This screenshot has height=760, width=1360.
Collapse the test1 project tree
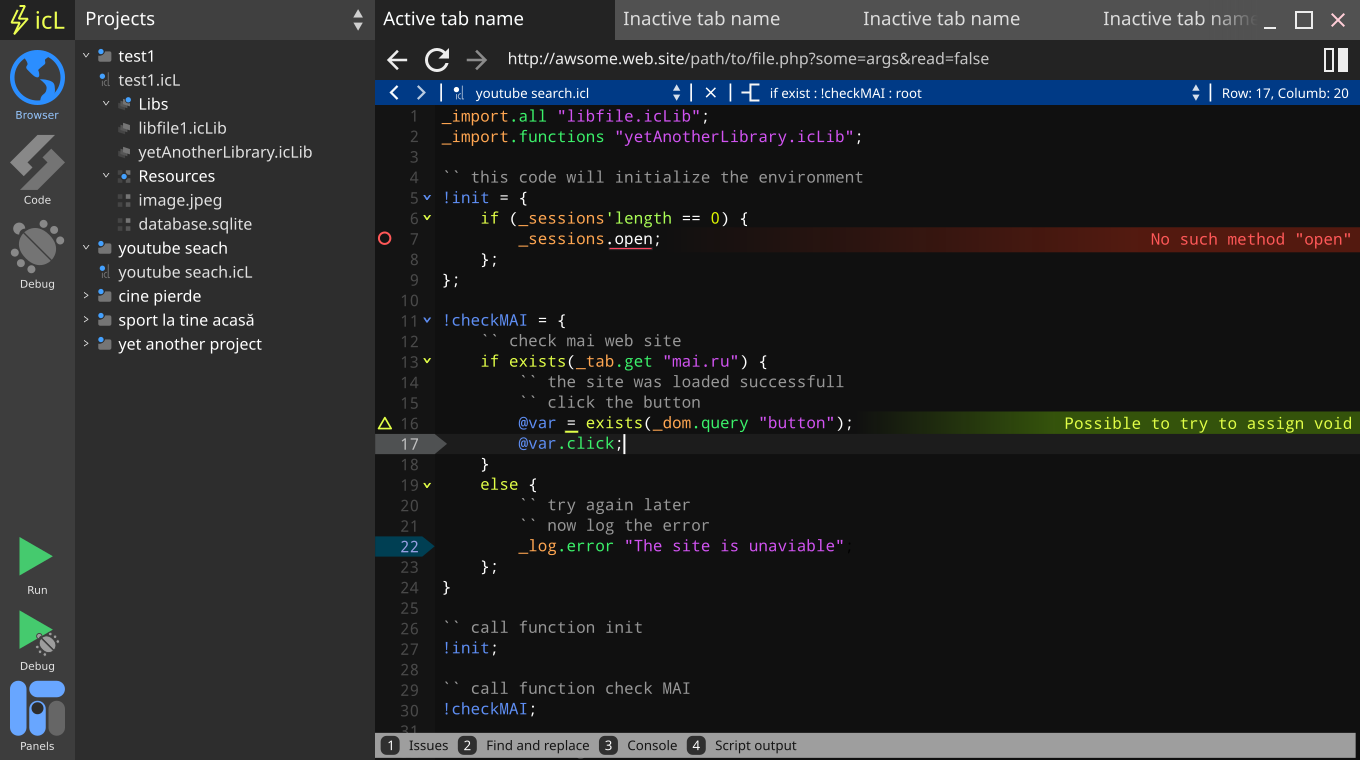[x=86, y=56]
